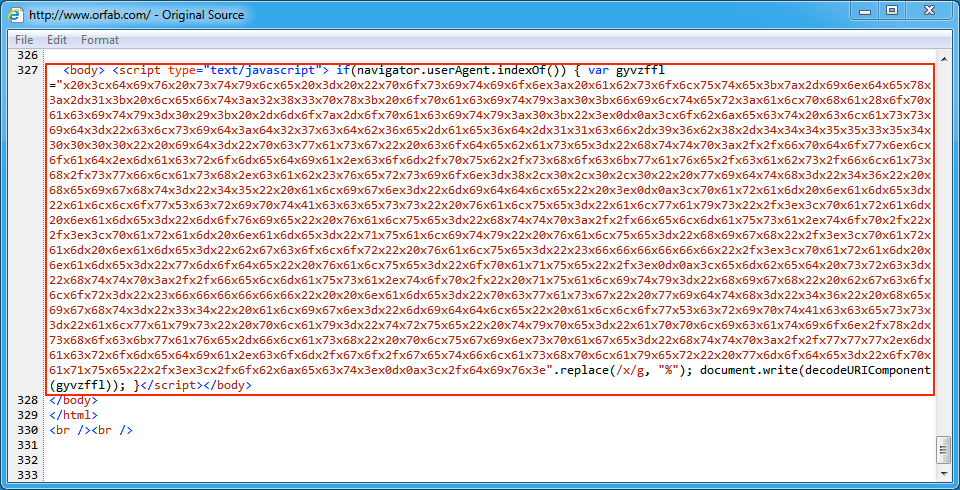Screen dimensions: 960x490
Task: Click line number 332
Action: pyautogui.click(x=27, y=460)
